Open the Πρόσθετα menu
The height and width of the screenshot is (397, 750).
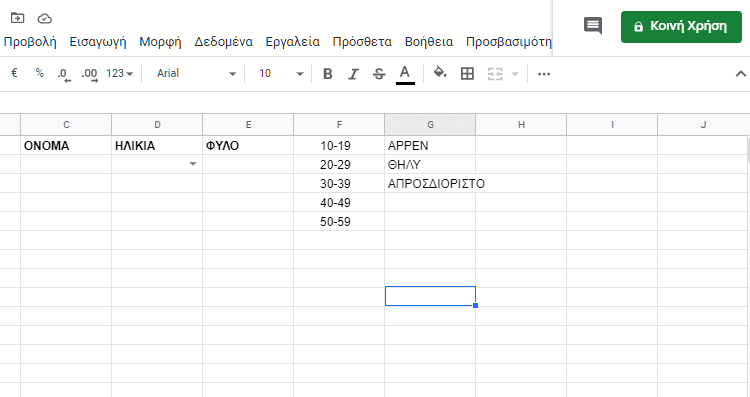click(x=362, y=42)
